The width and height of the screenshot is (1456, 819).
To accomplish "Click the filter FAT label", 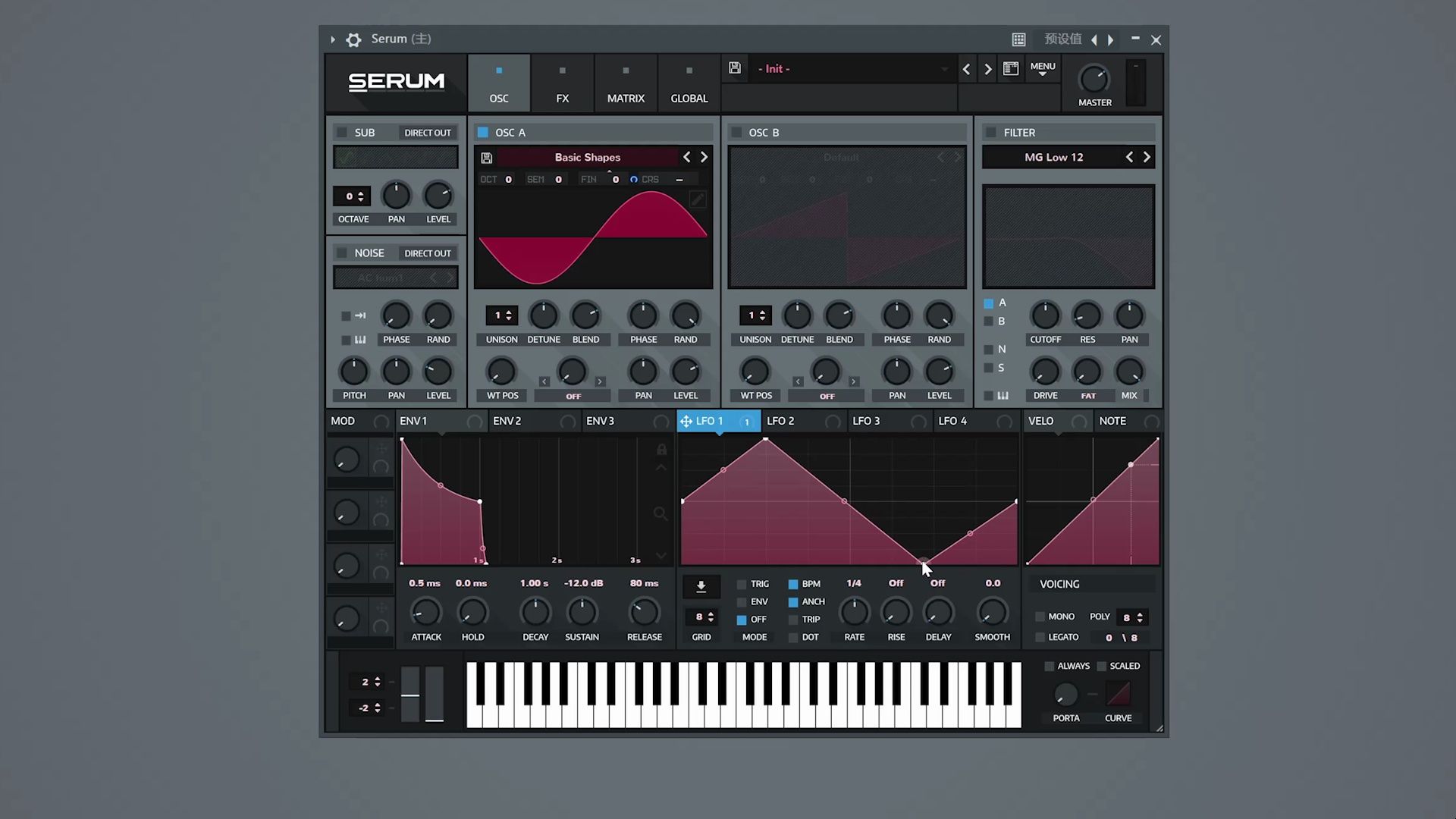I will point(1088,396).
